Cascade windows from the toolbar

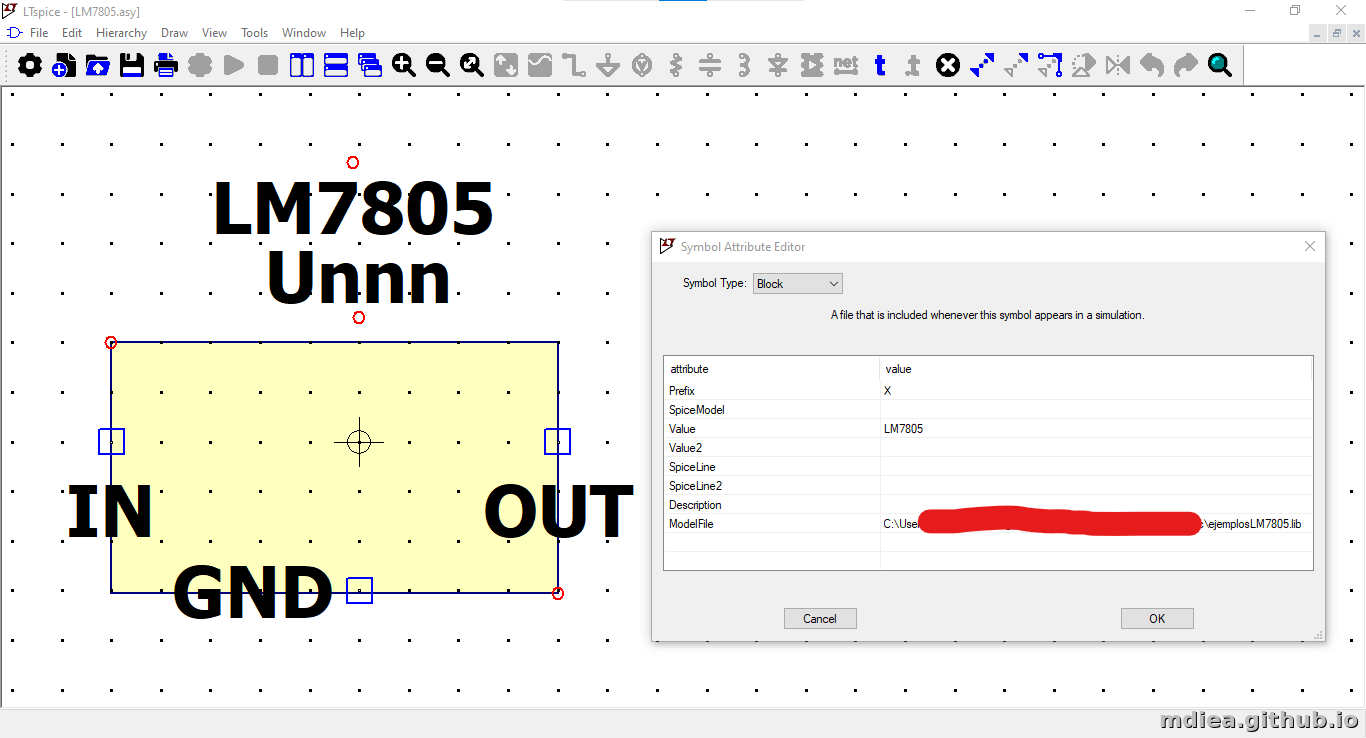click(370, 66)
